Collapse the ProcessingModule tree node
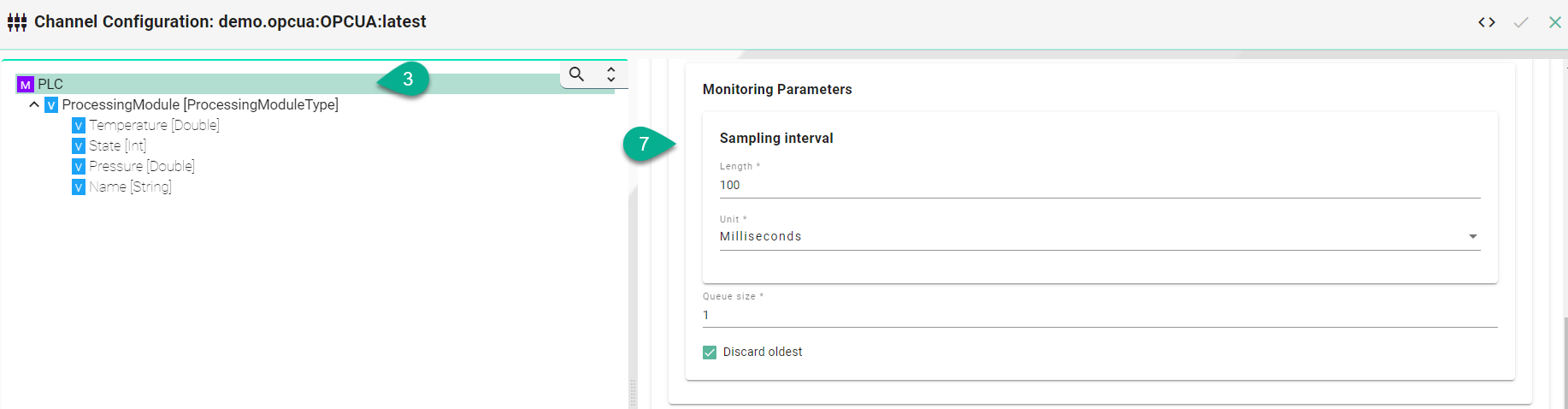 34,104
